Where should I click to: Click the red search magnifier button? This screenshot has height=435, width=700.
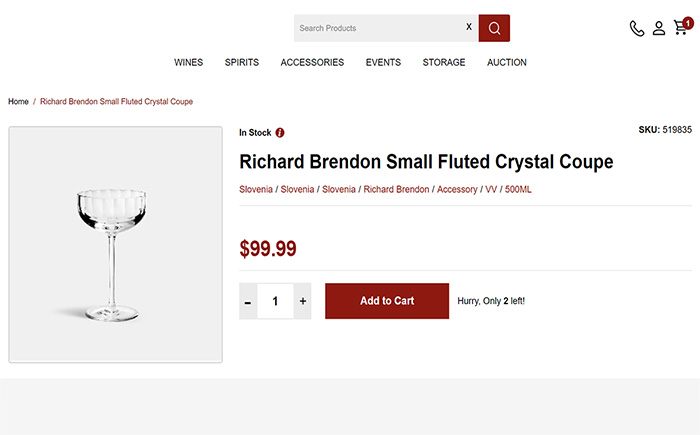[x=494, y=28]
